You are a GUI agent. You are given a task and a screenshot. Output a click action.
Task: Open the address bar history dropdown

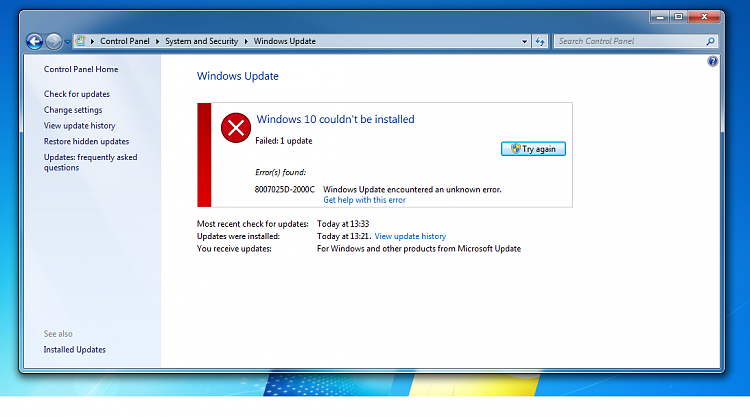(x=524, y=42)
